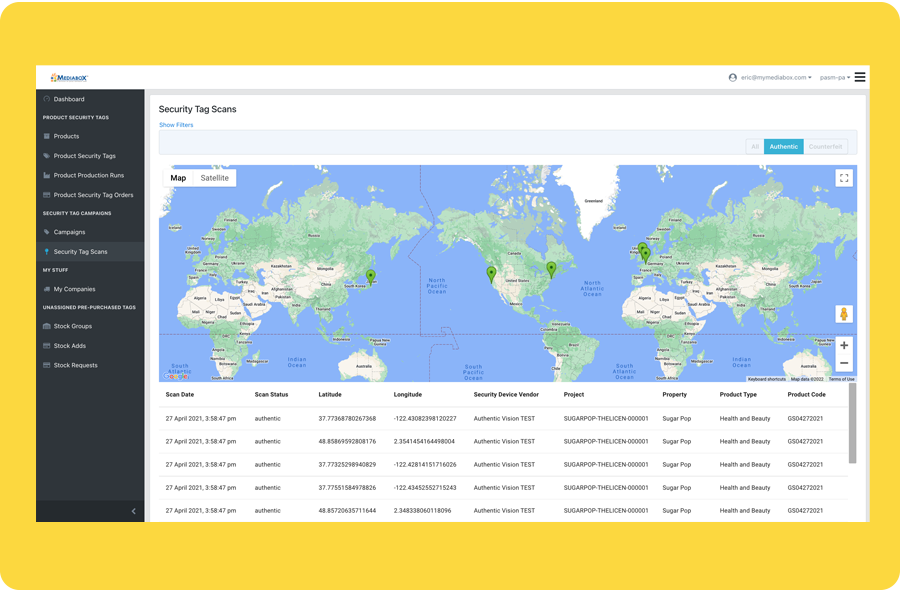Image resolution: width=900 pixels, height=593 pixels.
Task: Open the Stock Requests page
Action: (x=75, y=365)
